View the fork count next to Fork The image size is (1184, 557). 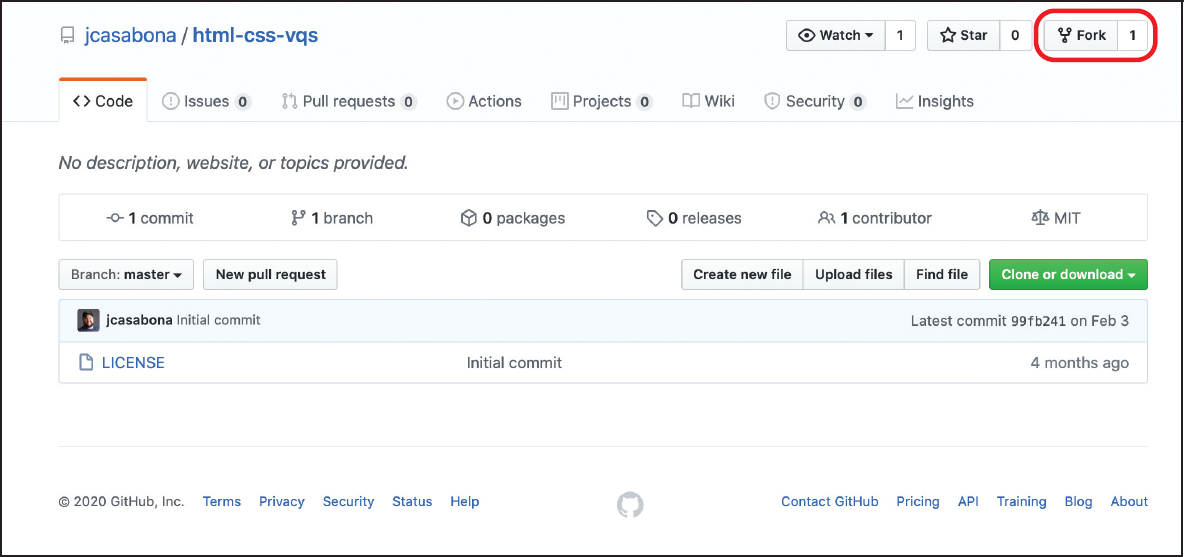coord(1133,35)
